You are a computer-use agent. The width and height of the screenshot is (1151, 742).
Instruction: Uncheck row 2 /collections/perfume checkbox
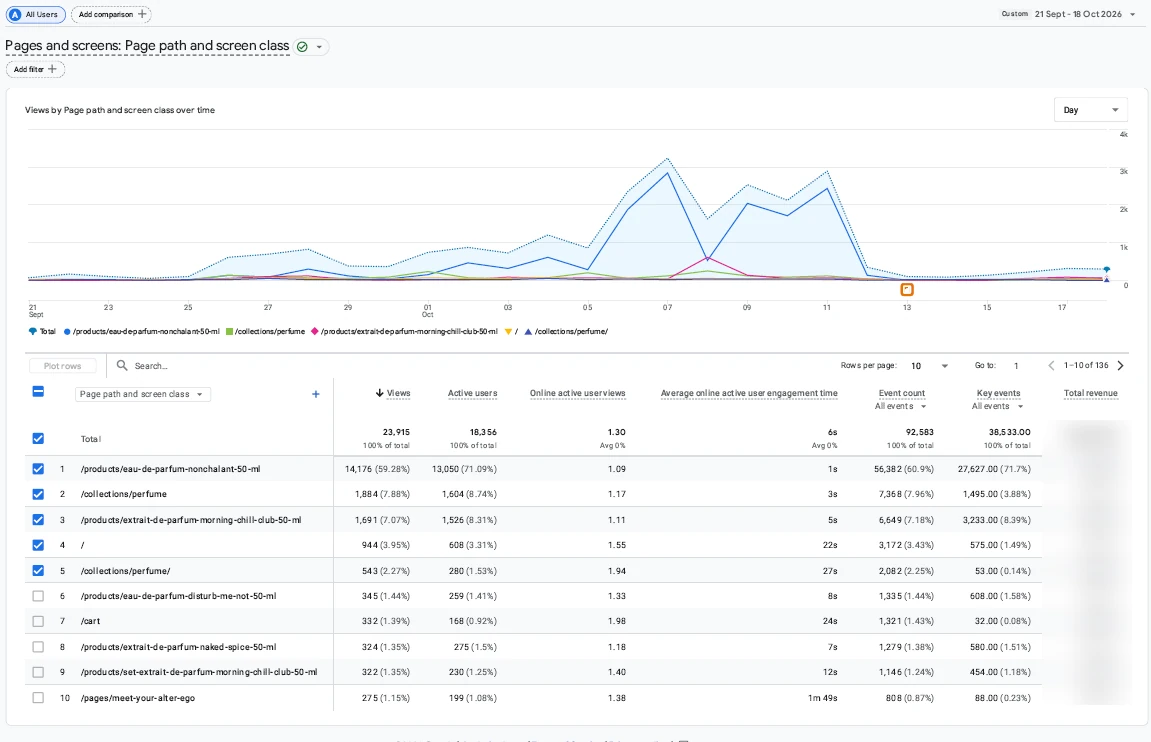tap(38, 494)
